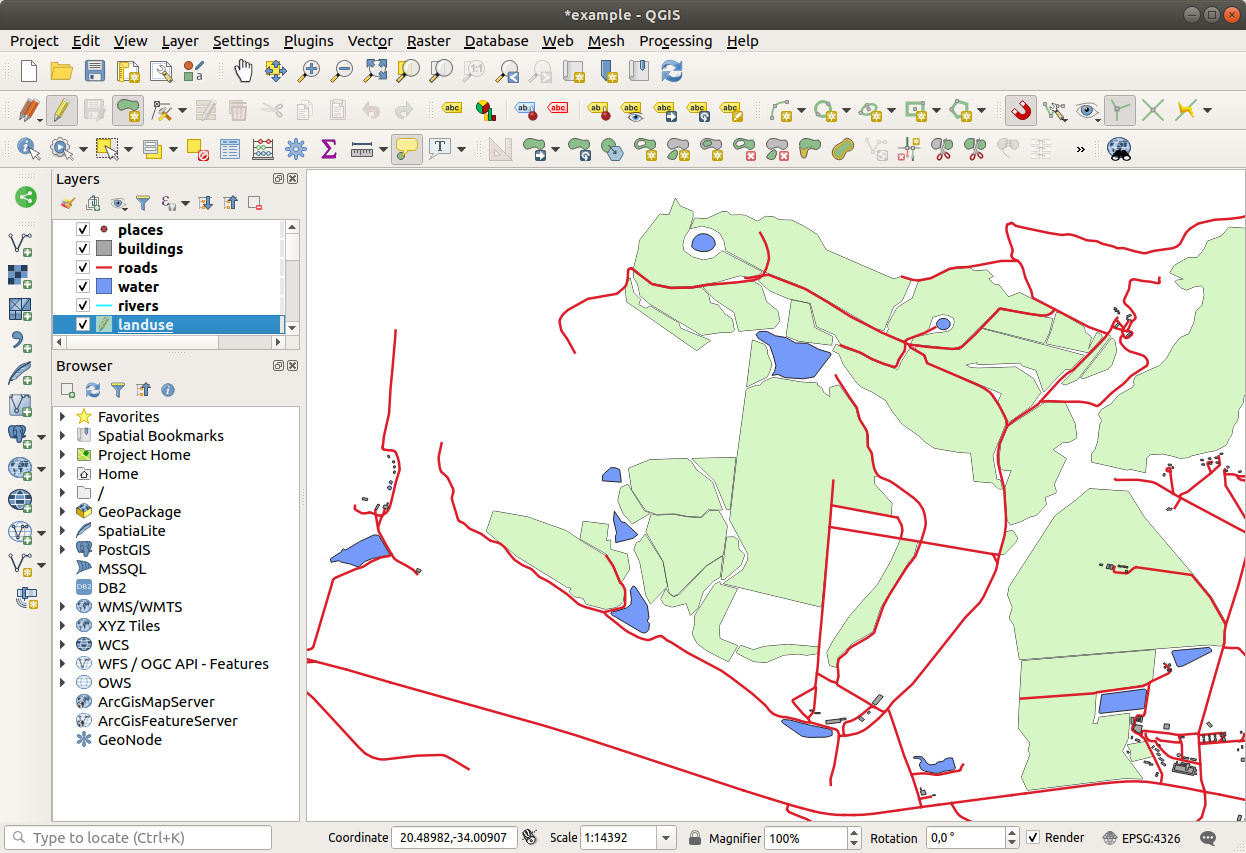The width and height of the screenshot is (1246, 853).
Task: Toggle the Render checkbox
Action: tap(1033, 838)
